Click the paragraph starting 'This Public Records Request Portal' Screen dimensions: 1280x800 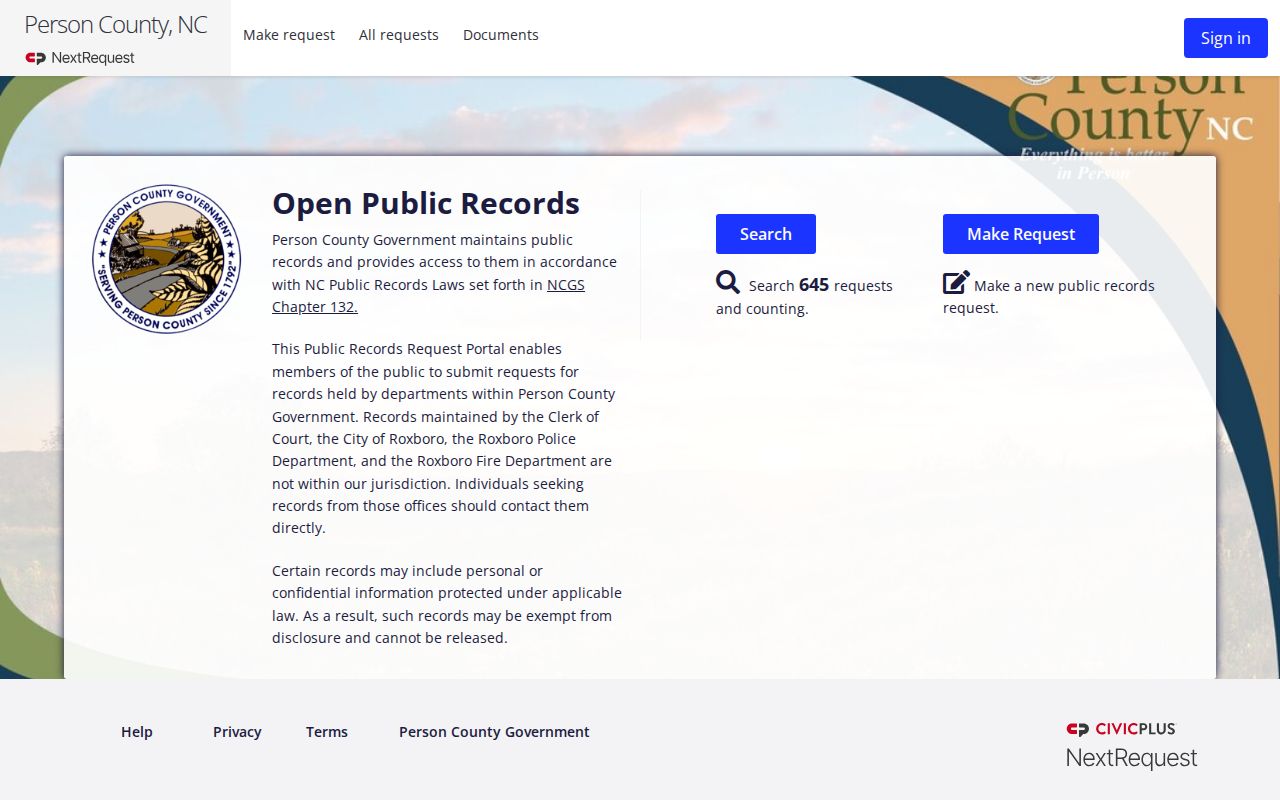446,438
